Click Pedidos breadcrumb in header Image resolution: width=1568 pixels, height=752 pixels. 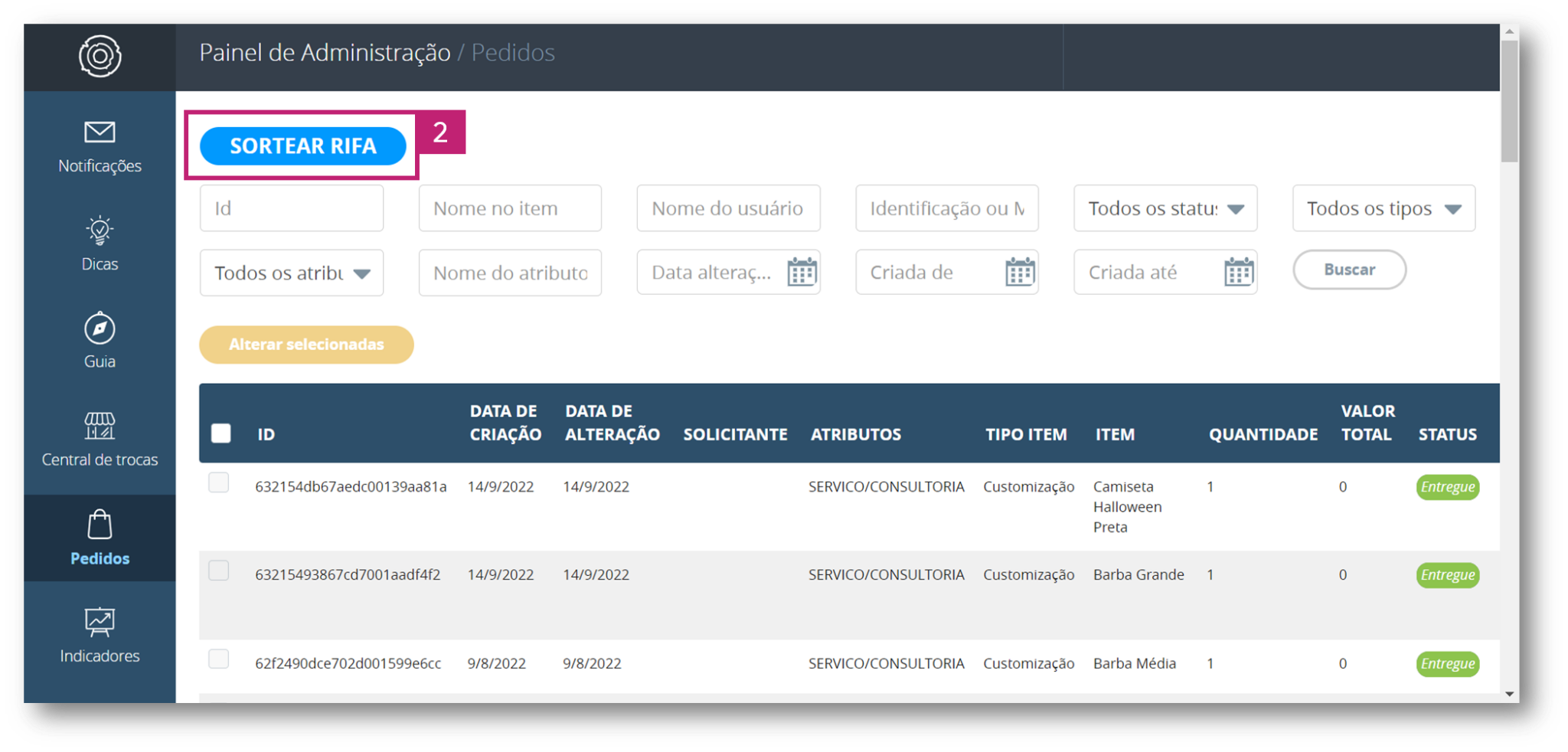[512, 52]
